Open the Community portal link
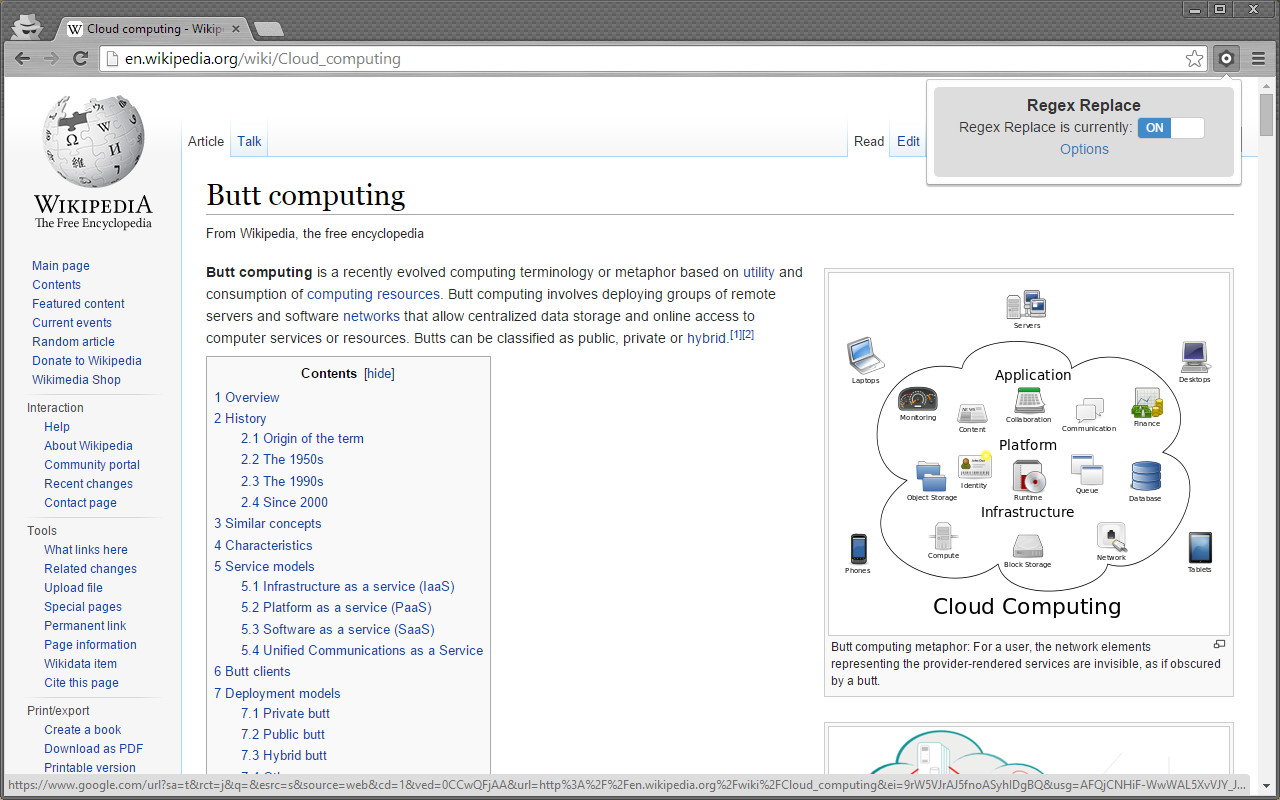Viewport: 1280px width, 800px height. coord(92,465)
